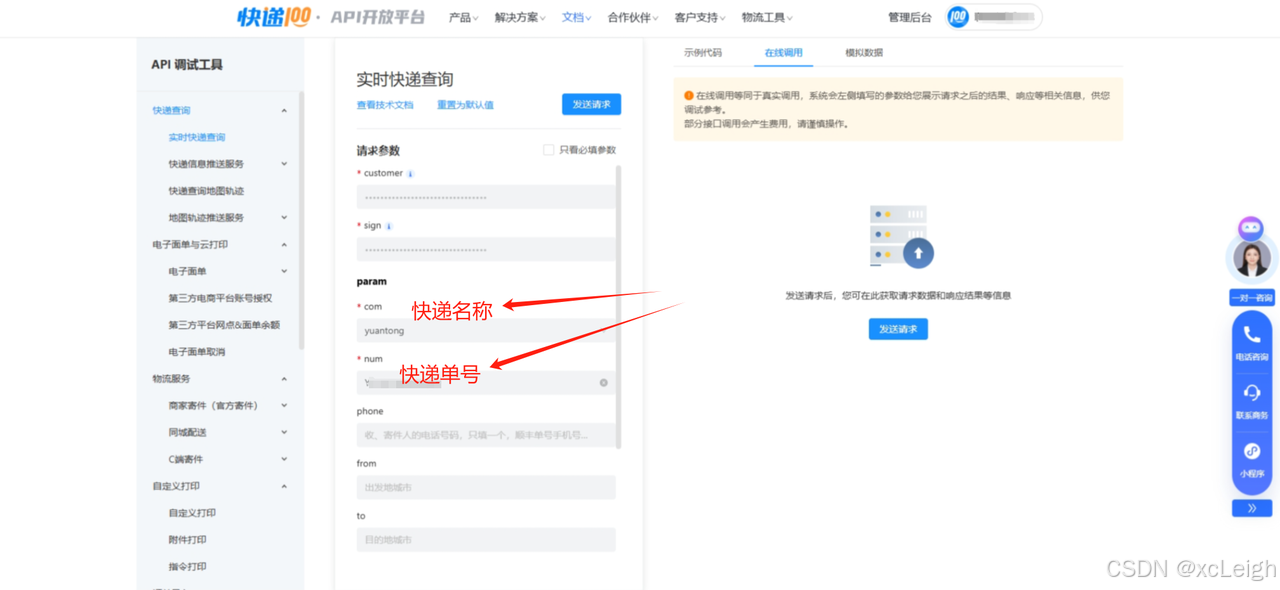Collapse the 快递查询 section
Image resolution: width=1280 pixels, height=590 pixels.
[x=284, y=111]
